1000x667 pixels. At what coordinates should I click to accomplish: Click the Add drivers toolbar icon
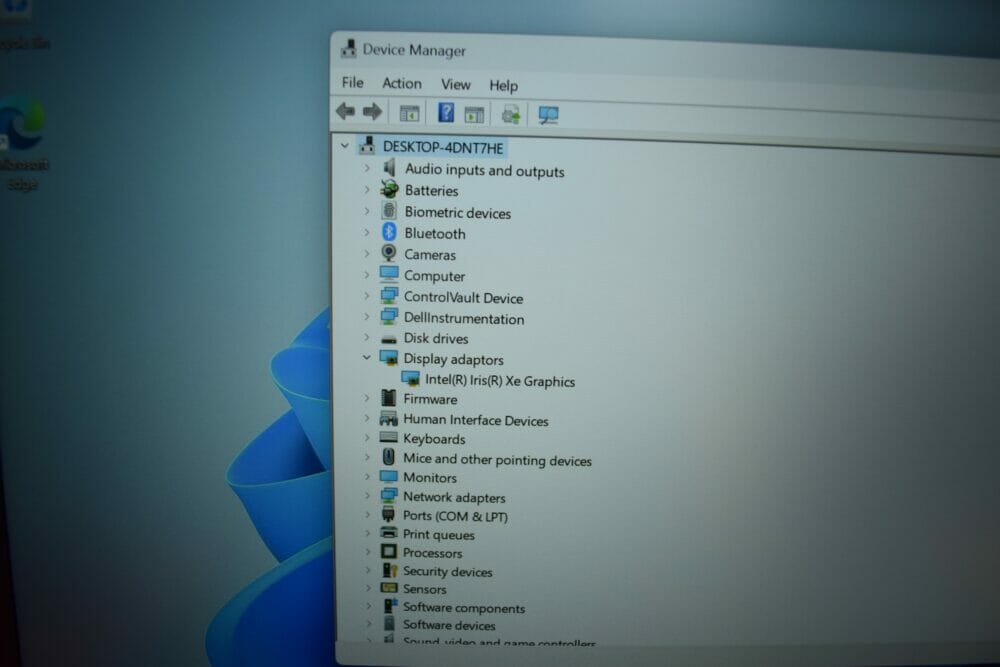[511, 115]
